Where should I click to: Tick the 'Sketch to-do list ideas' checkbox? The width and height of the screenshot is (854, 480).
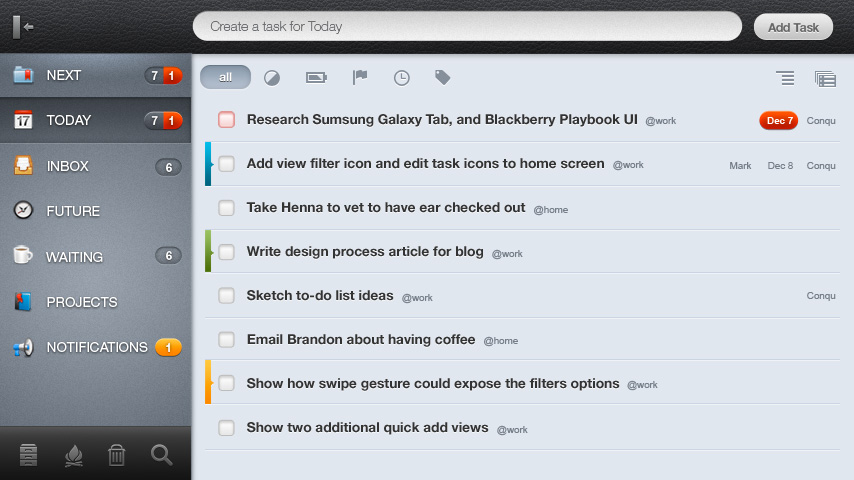[x=227, y=296]
